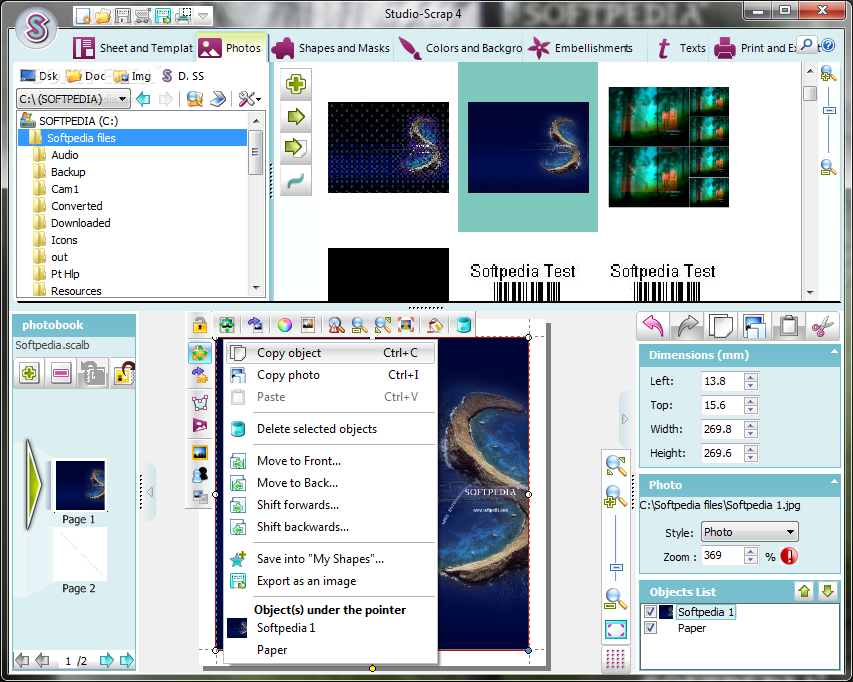The image size is (853, 682).
Task: Select the Downloaded folder in tree
Action: pos(81,223)
